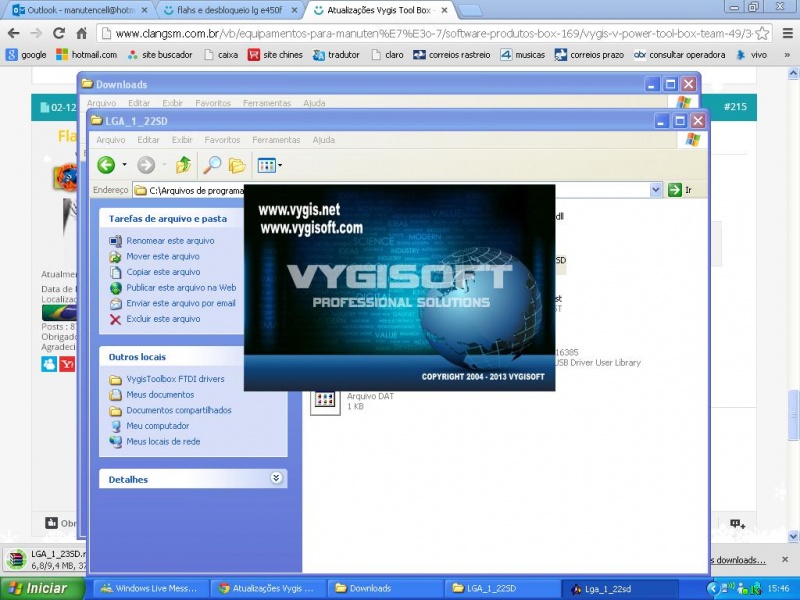Open the correios rastreio bookmark

click(x=452, y=55)
